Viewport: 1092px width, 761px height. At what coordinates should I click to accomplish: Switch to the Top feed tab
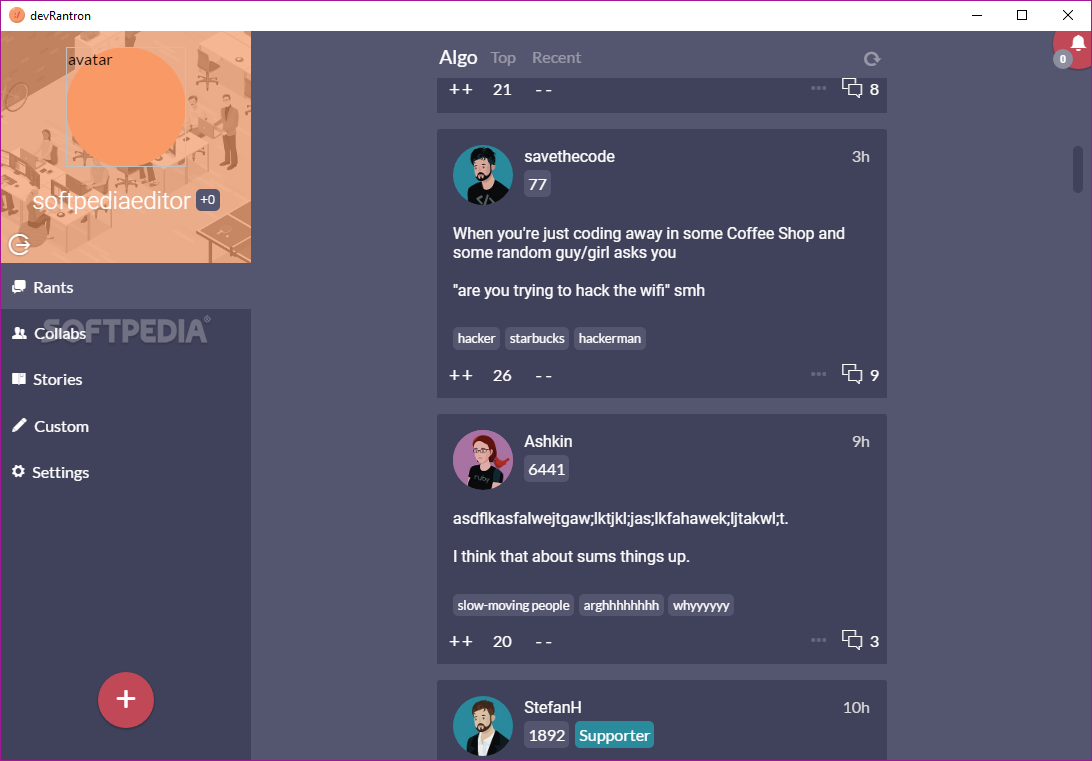coord(503,58)
